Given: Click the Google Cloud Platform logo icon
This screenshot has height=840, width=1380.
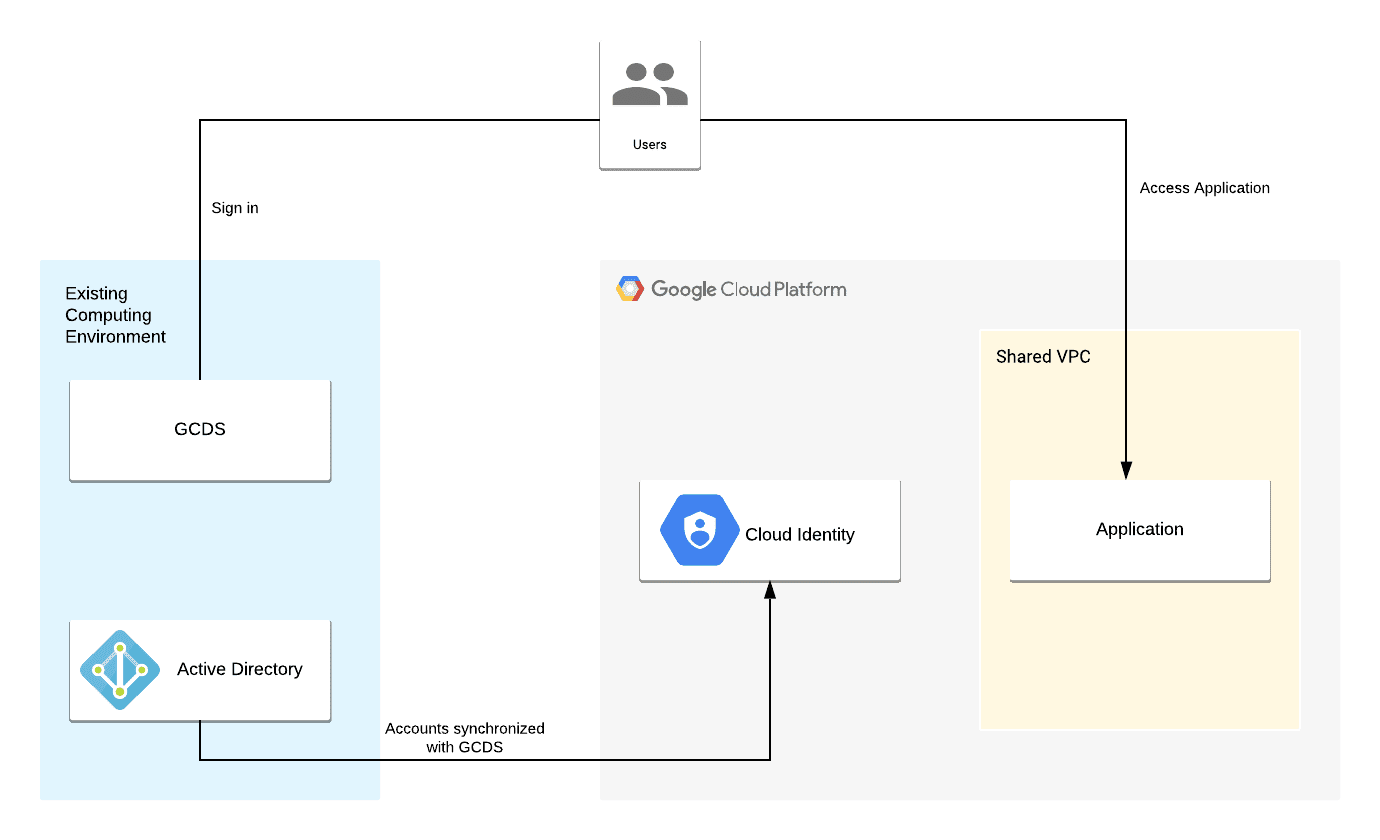Looking at the screenshot, I should tap(630, 289).
